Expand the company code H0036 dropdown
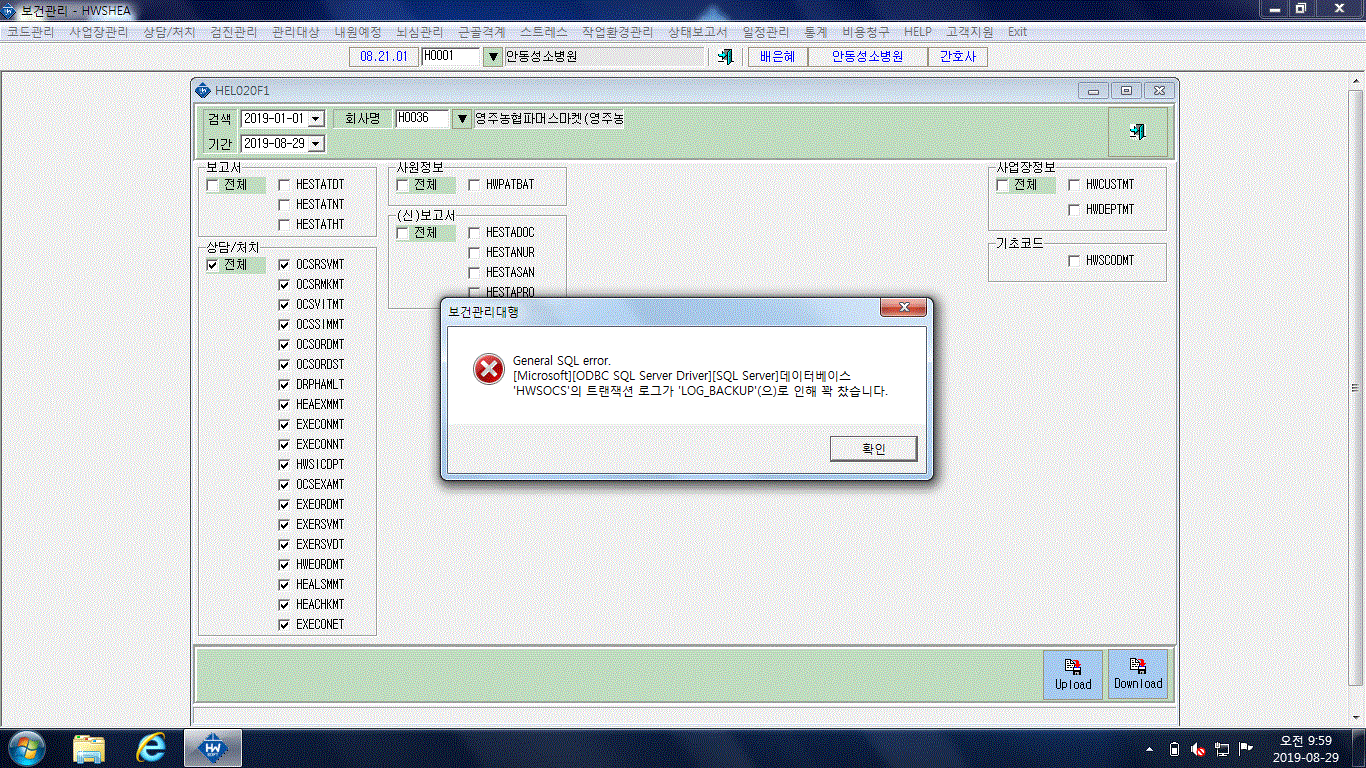Screen dimensions: 1366x768 point(462,119)
